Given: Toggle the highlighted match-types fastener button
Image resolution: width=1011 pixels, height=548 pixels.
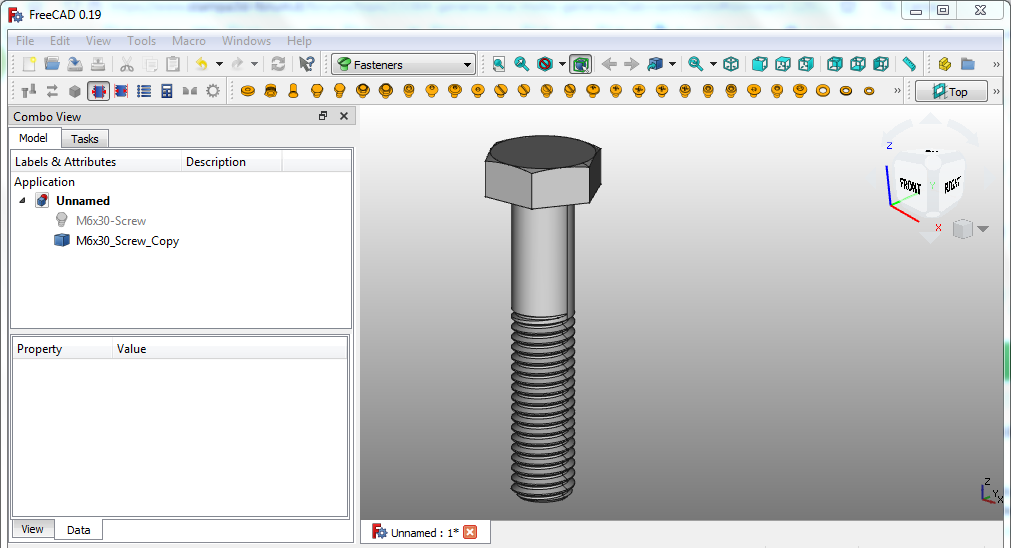Looking at the screenshot, I should [x=98, y=91].
